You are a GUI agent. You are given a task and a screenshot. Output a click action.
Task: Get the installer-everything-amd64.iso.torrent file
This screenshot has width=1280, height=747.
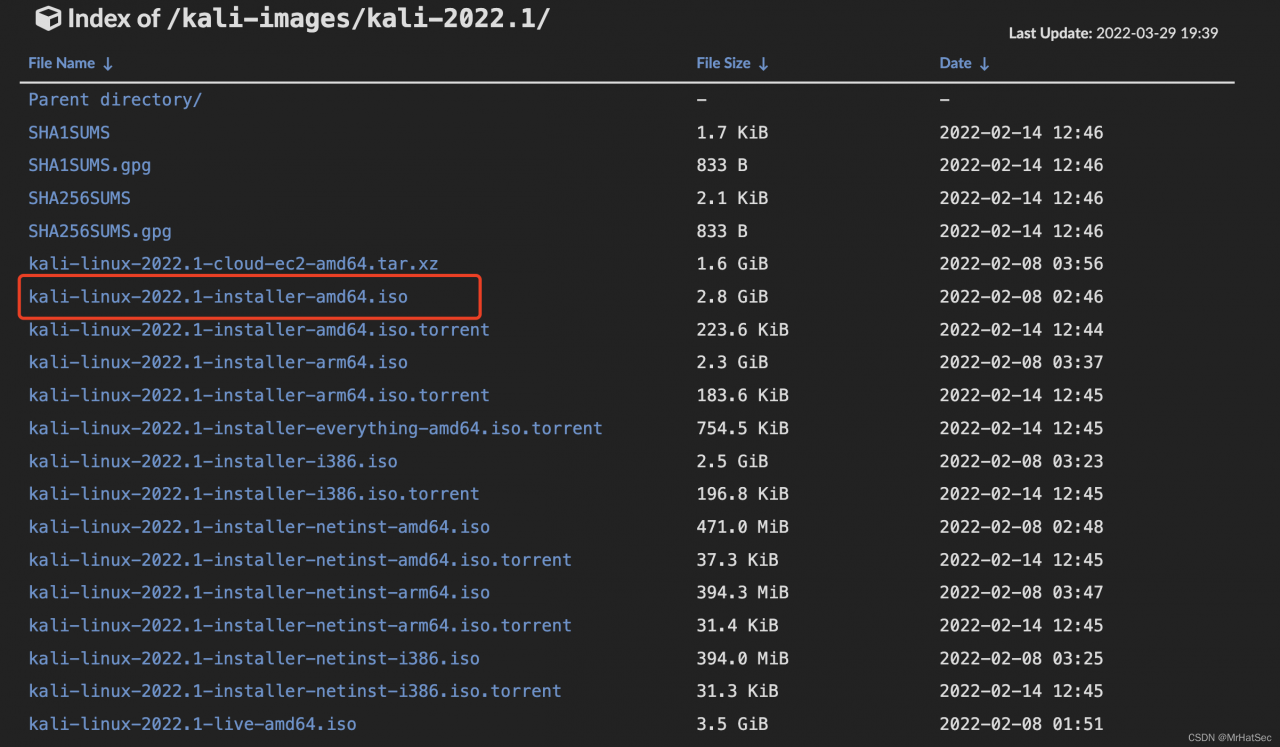[315, 428]
